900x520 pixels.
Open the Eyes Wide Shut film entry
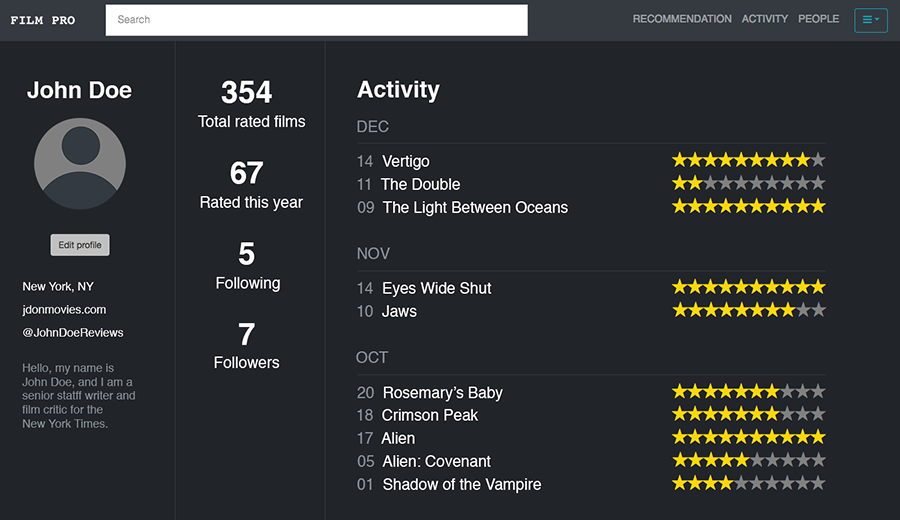coord(437,288)
